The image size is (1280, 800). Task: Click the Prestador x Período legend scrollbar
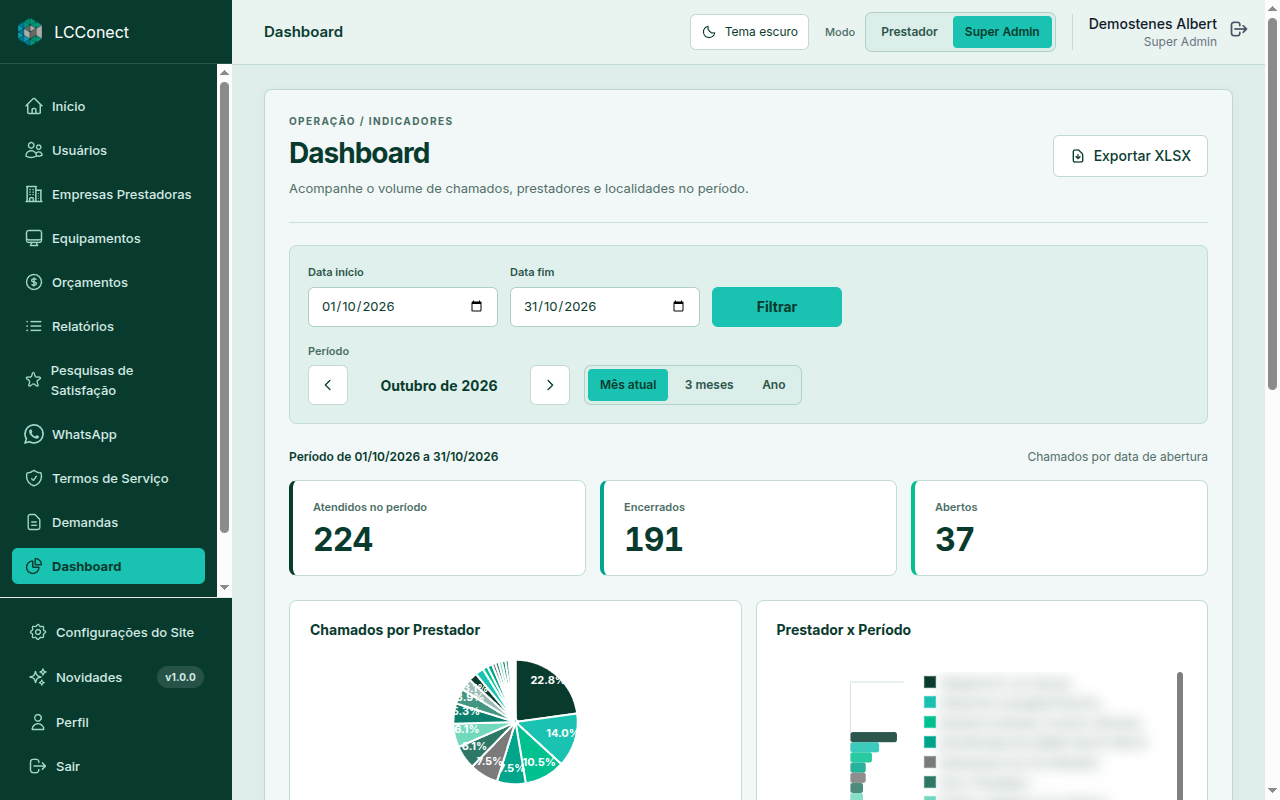pyautogui.click(x=1180, y=735)
